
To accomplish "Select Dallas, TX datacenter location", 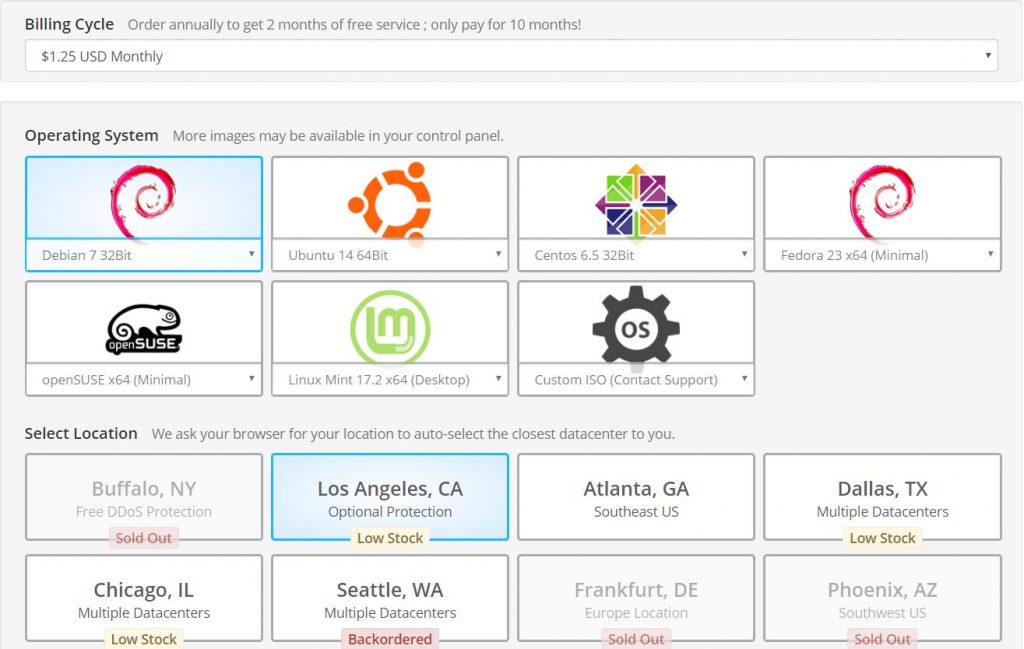I will point(882,498).
